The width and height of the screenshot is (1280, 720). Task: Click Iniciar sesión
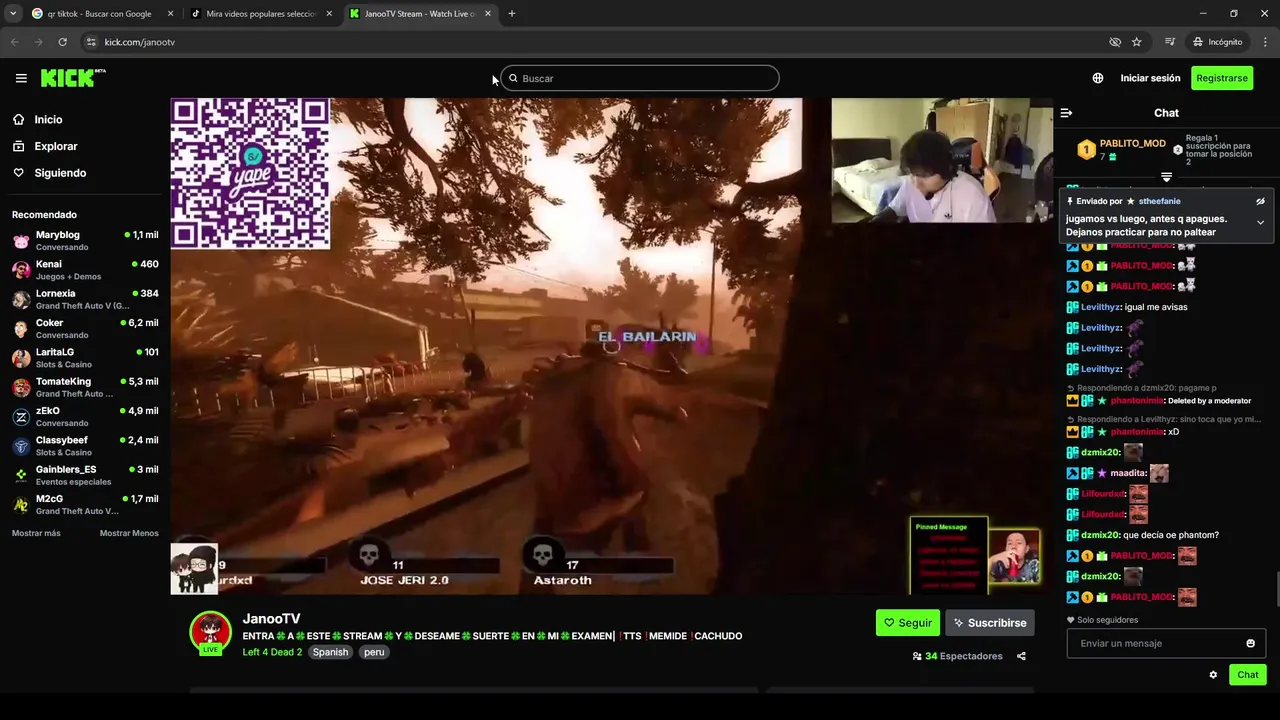pos(1150,78)
